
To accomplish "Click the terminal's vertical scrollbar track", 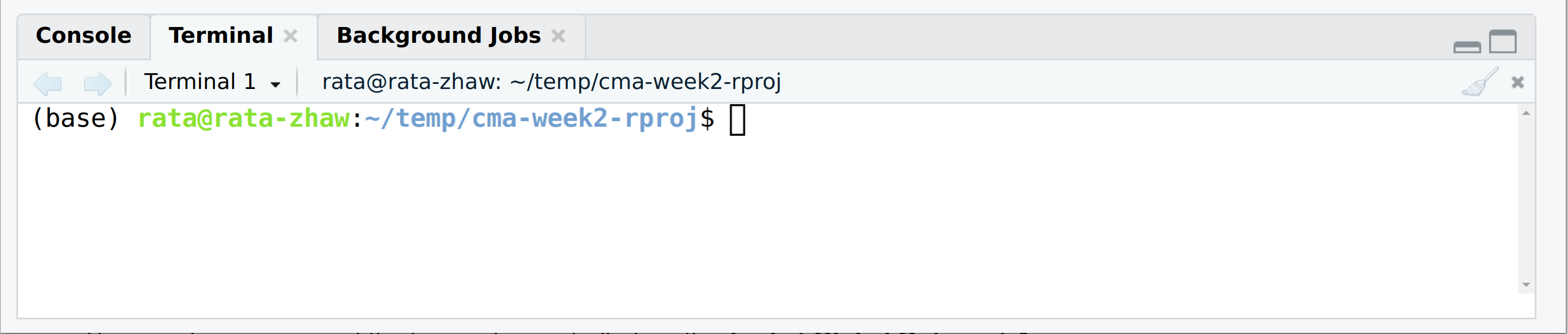I will coord(1525,198).
